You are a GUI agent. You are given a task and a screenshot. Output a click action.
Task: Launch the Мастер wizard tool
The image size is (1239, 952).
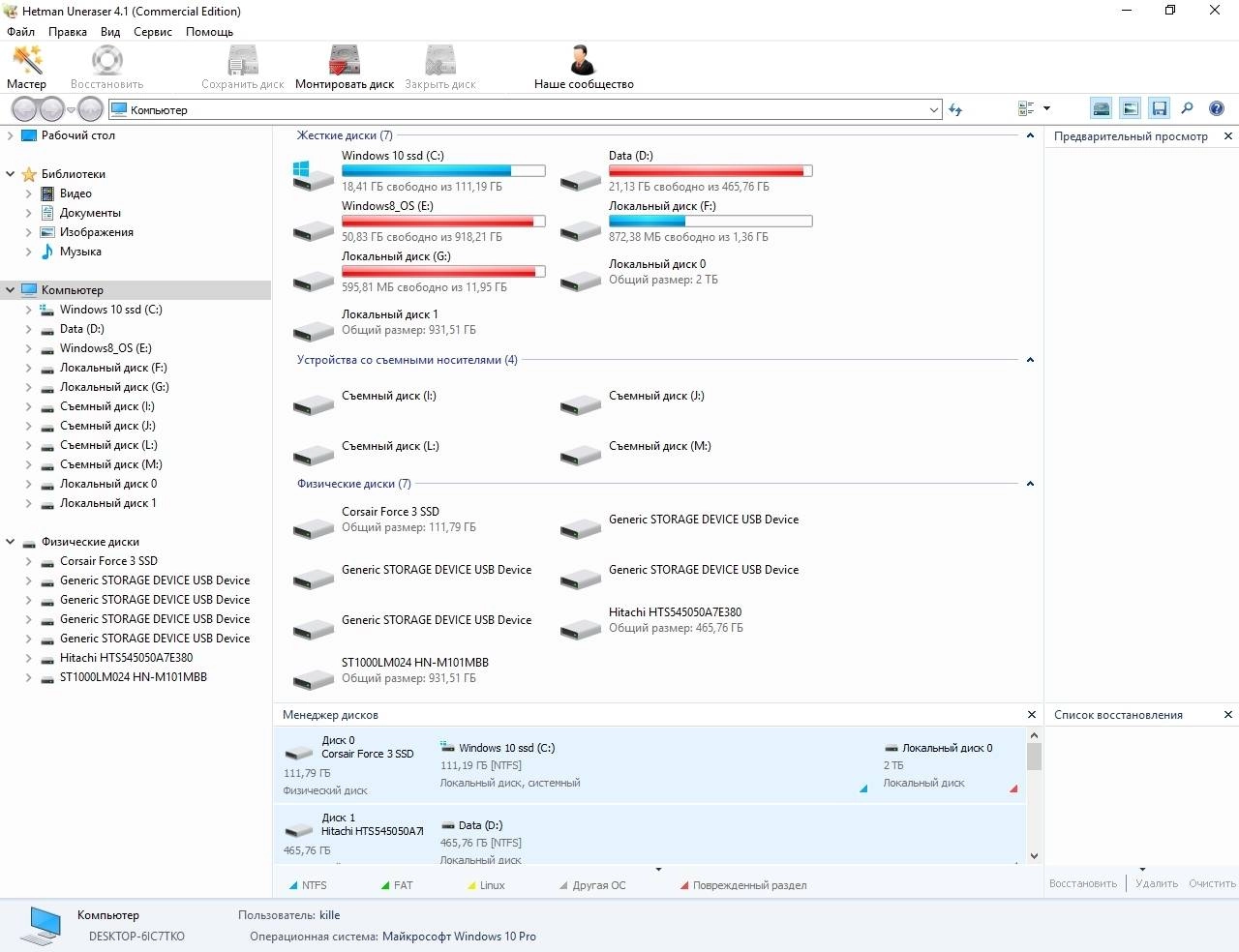27,67
